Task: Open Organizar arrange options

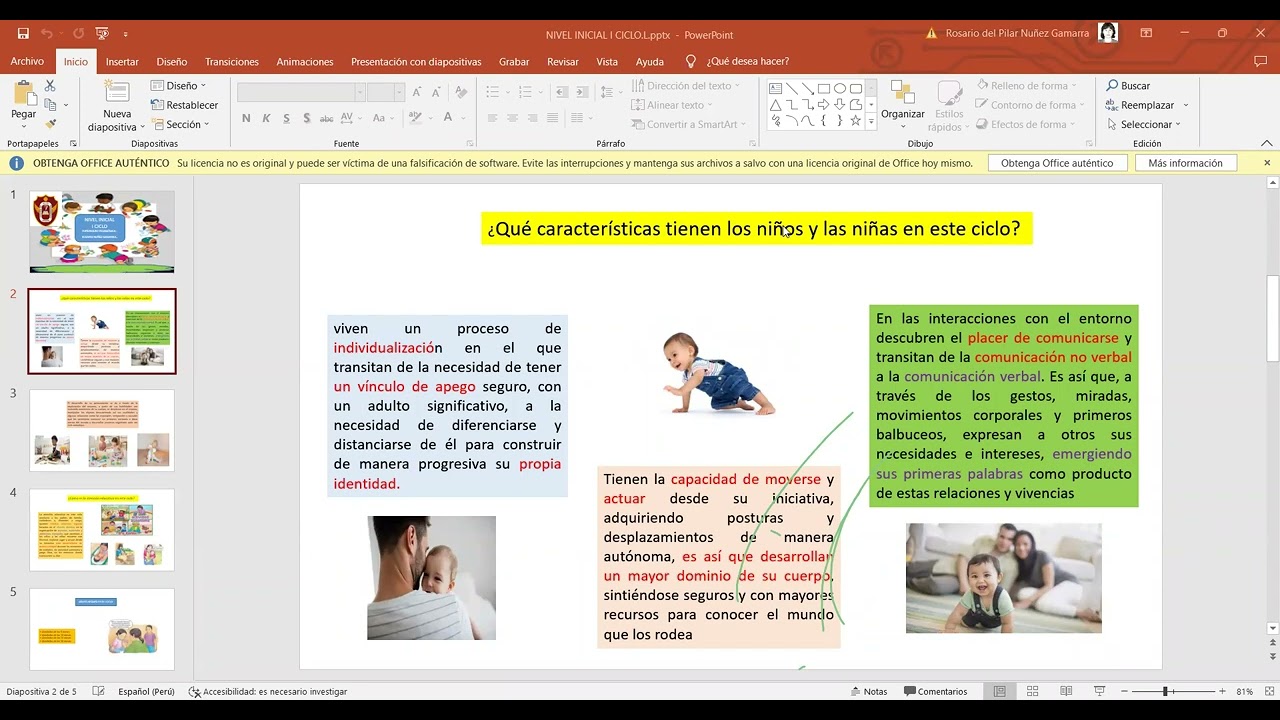Action: coord(903,104)
